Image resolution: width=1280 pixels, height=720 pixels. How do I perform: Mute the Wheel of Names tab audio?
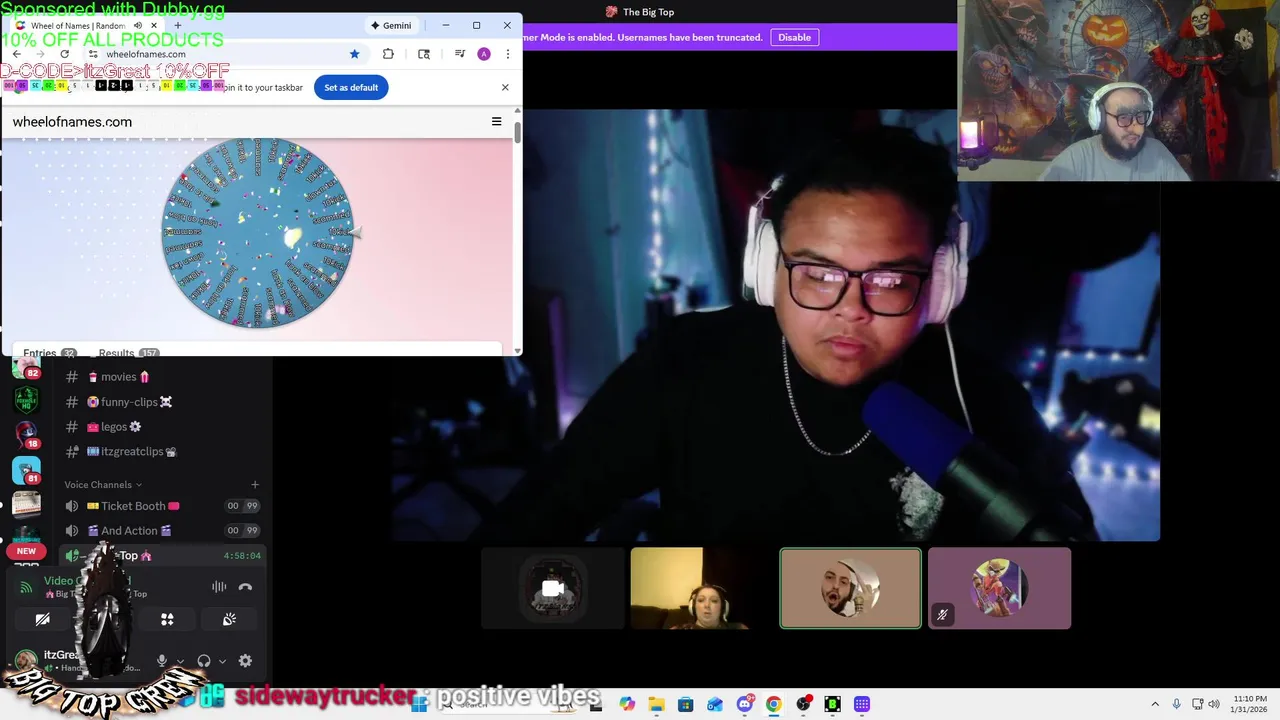tap(138, 25)
